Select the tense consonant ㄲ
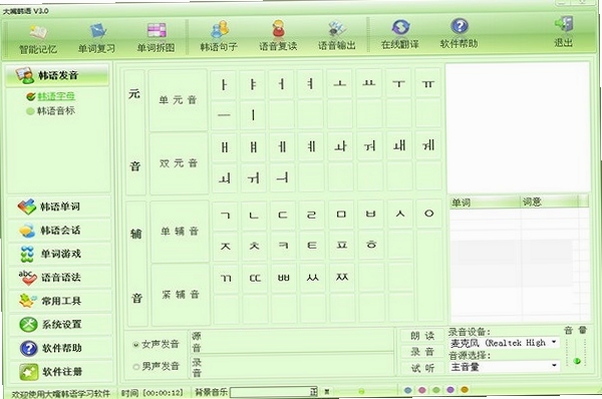This screenshot has width=602, height=399. pyautogui.click(x=226, y=278)
